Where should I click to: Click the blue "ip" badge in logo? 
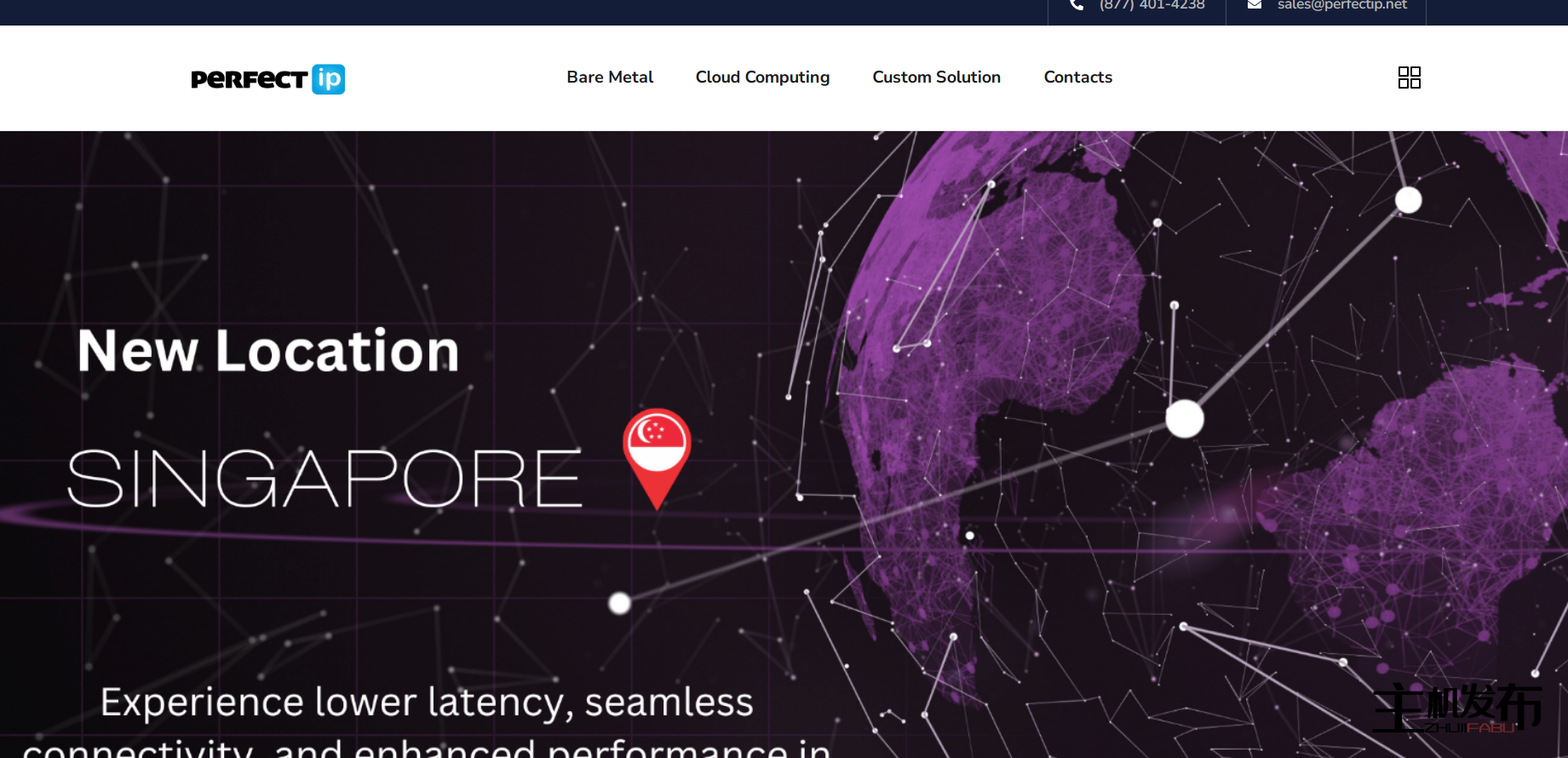click(x=328, y=79)
